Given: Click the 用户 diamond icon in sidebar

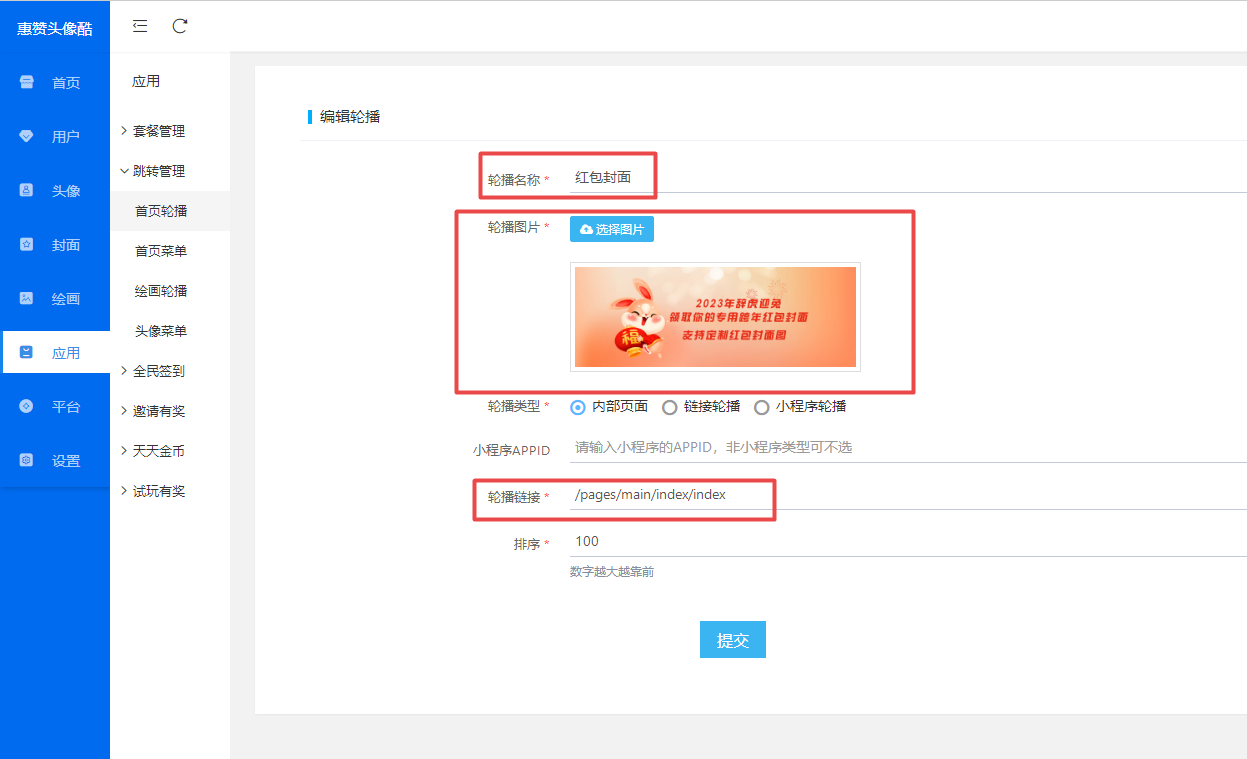Looking at the screenshot, I should coord(27,136).
